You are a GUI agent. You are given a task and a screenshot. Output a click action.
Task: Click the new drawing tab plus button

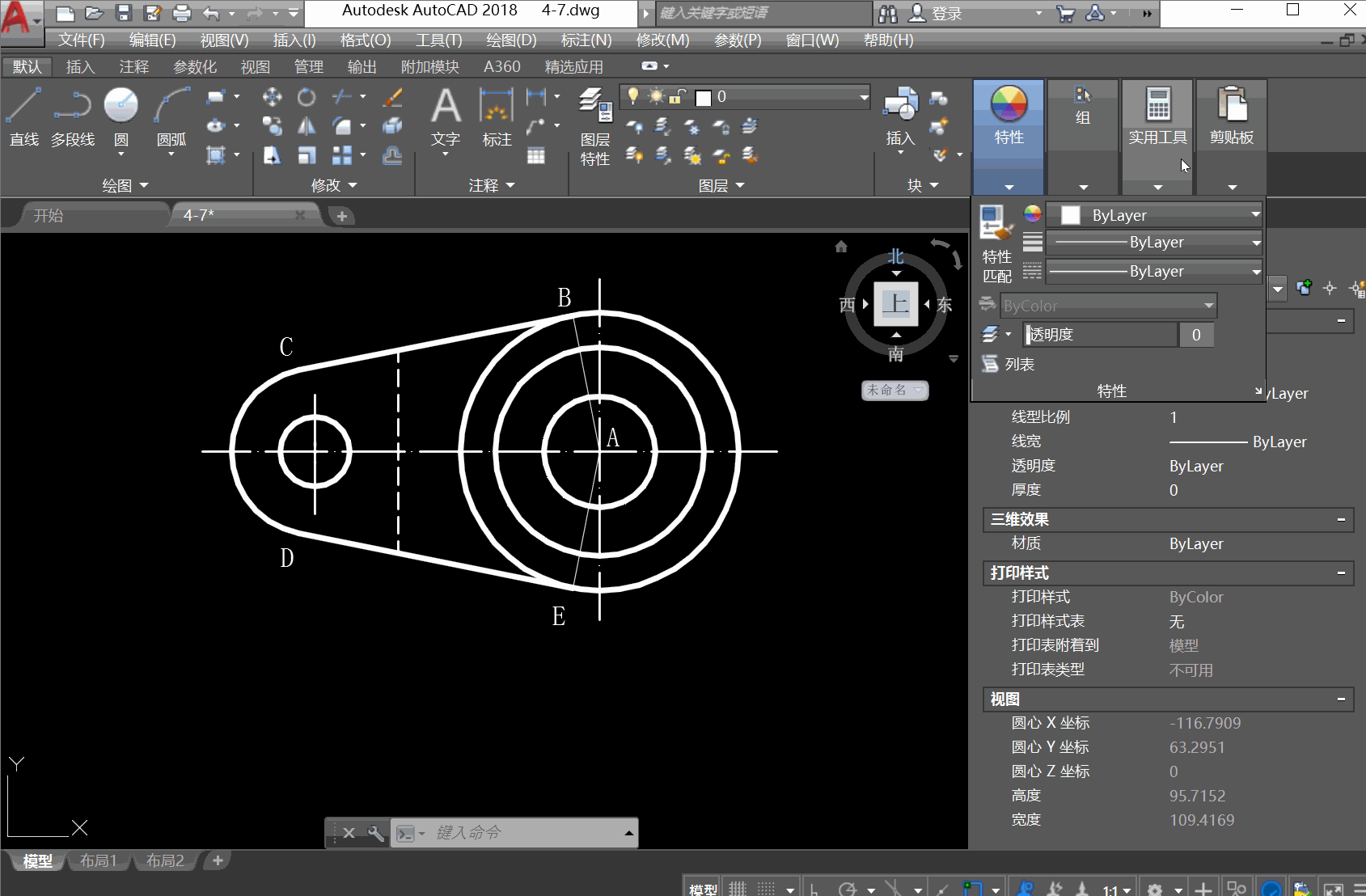click(x=342, y=216)
